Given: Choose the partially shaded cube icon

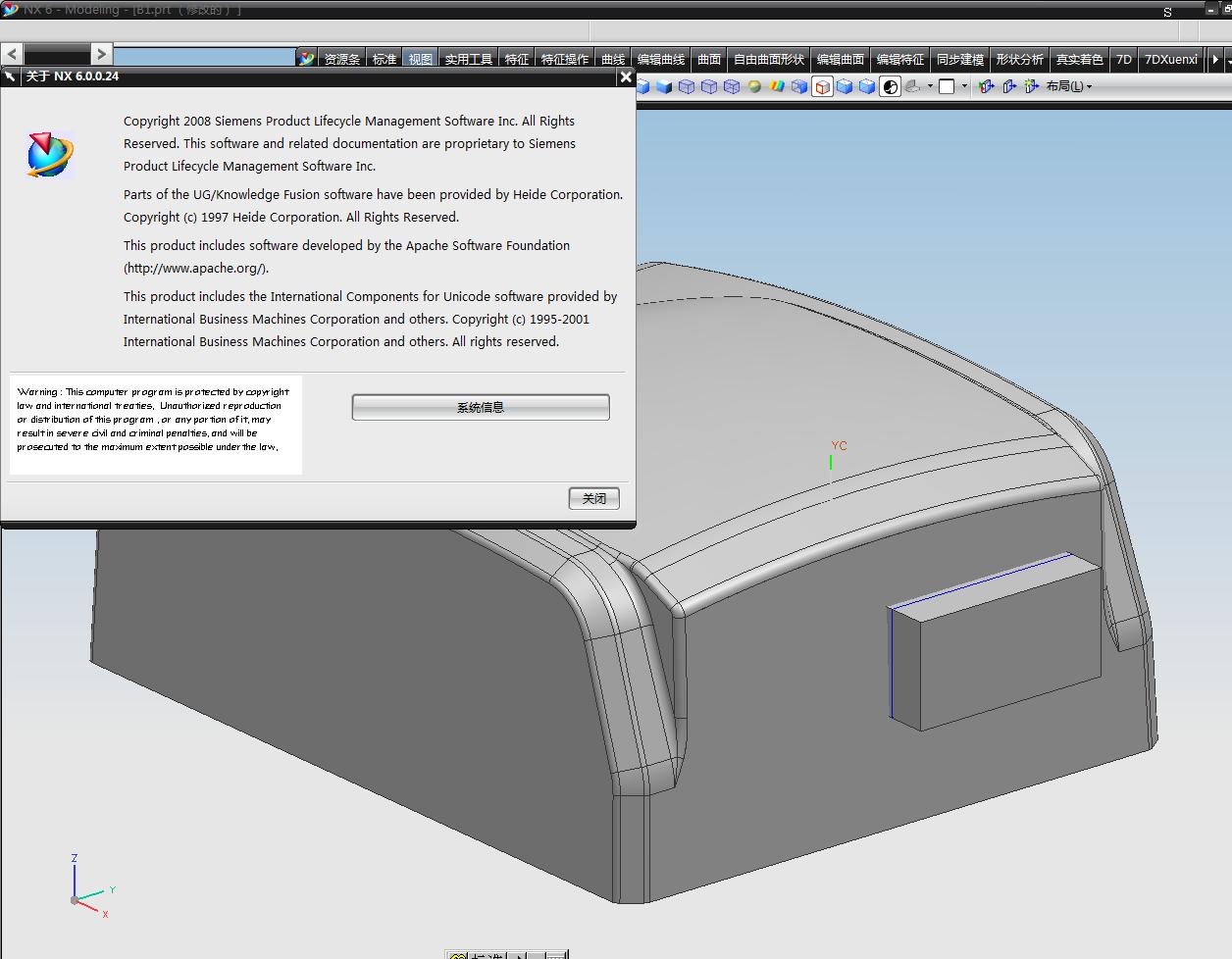Looking at the screenshot, I should coord(799,86).
